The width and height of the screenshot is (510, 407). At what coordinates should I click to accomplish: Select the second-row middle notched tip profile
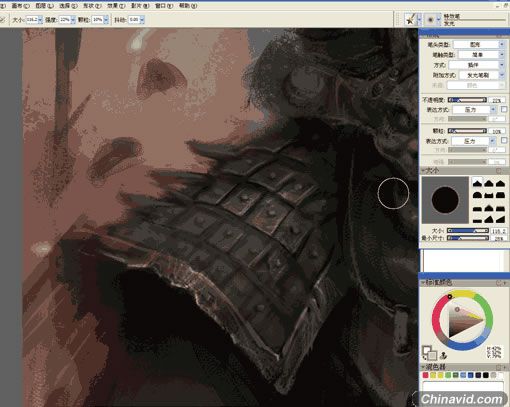[x=488, y=195]
